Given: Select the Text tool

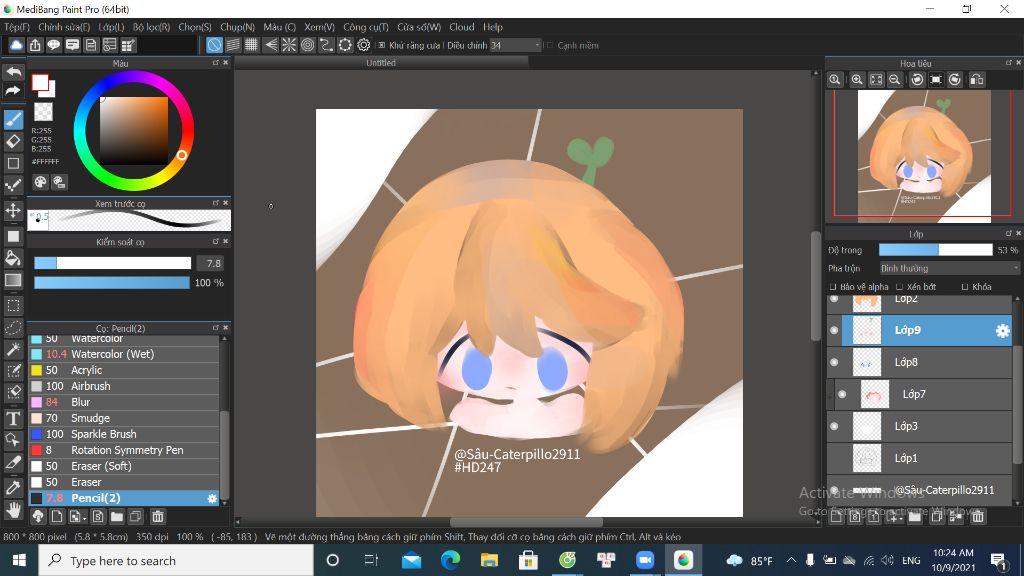Looking at the screenshot, I should pos(13,418).
